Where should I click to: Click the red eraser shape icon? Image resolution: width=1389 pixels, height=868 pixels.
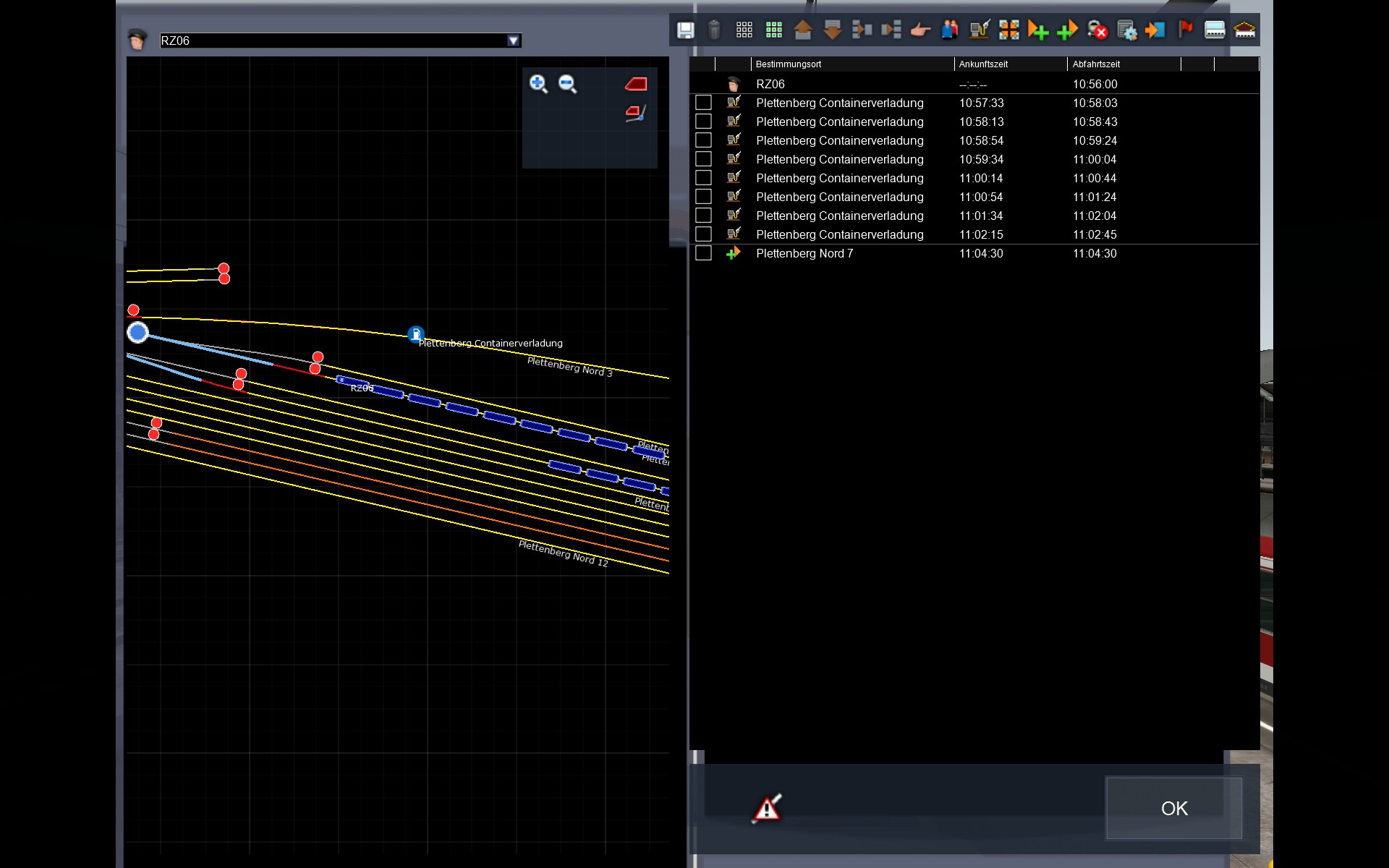(x=636, y=84)
